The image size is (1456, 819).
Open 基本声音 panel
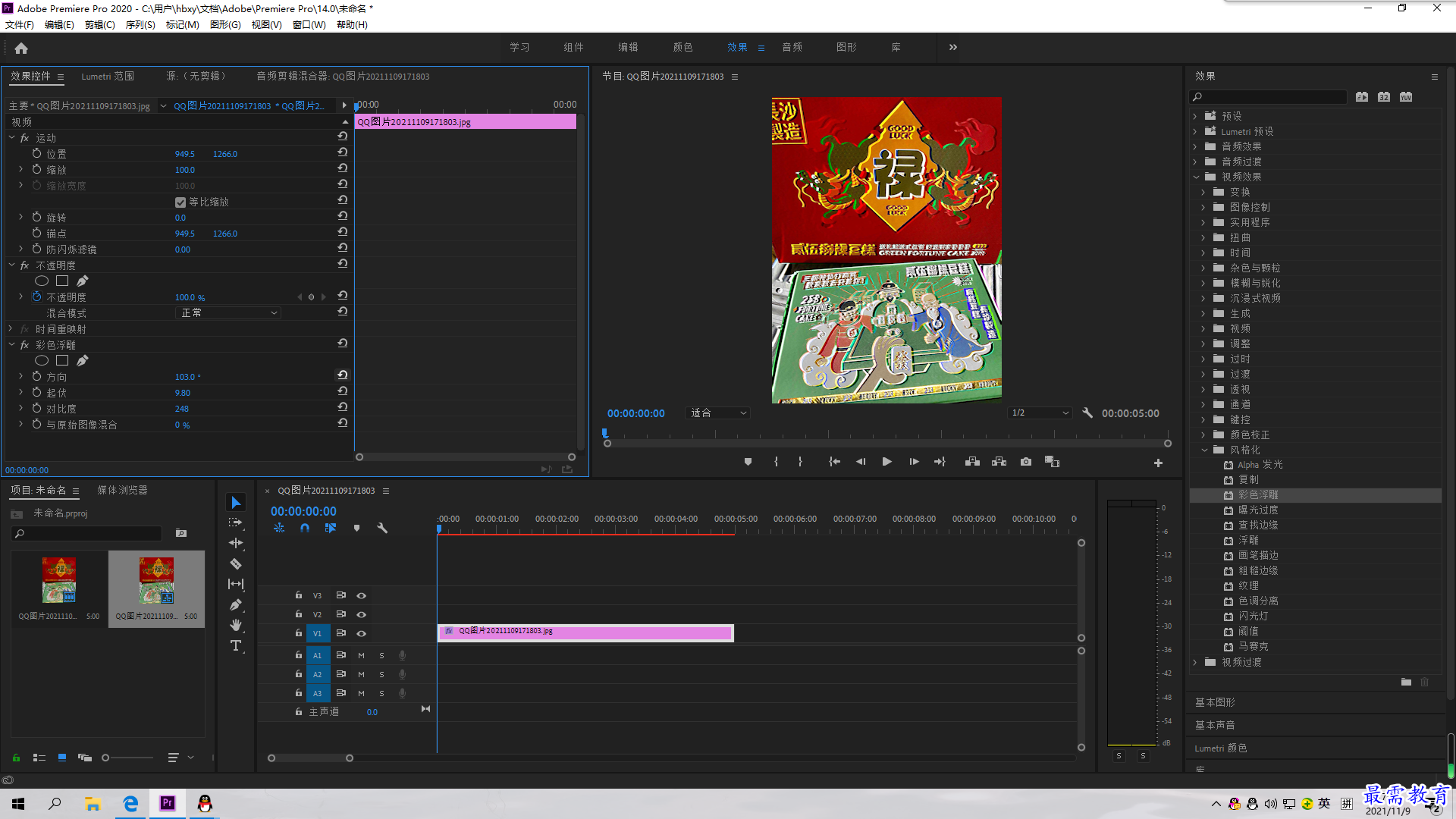(x=1215, y=725)
